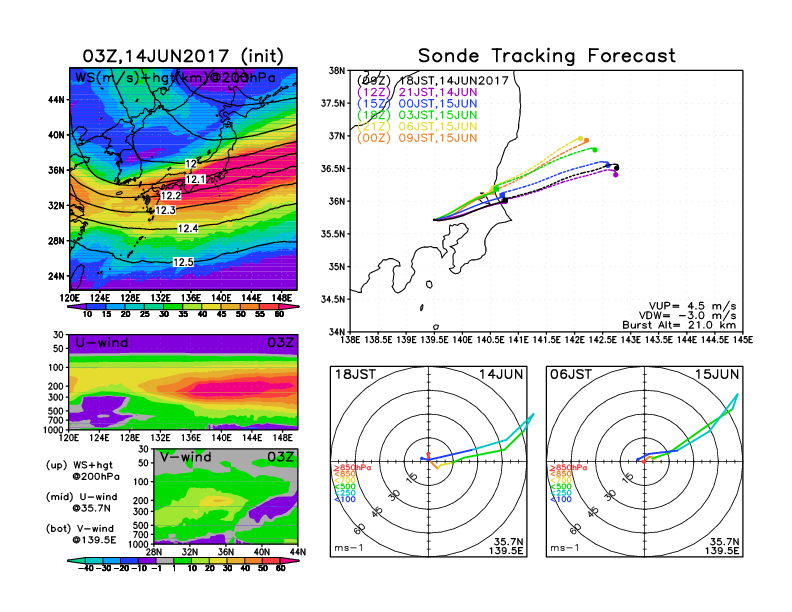Viewport: 792px width, 612px height.
Task: Open the U-wind cross-section plot
Action: (183, 382)
